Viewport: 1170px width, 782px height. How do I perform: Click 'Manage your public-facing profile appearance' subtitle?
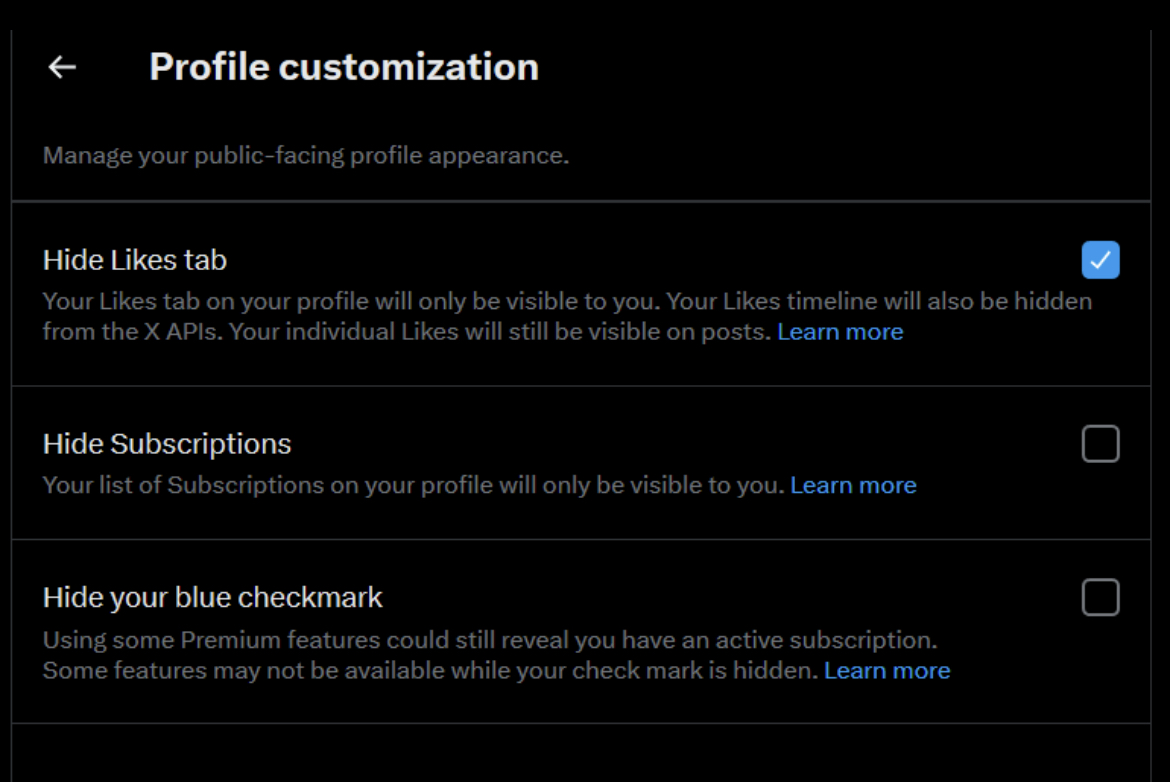click(x=305, y=156)
